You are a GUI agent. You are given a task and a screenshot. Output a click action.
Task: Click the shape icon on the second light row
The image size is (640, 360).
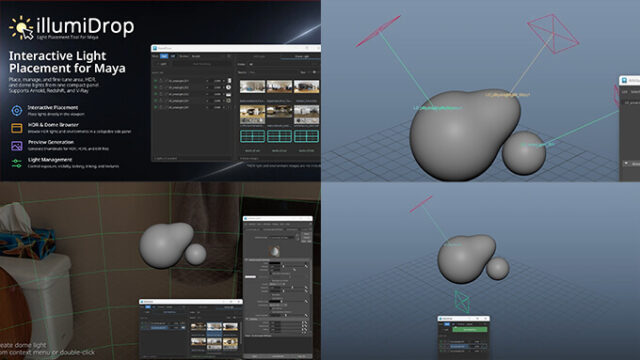click(229, 87)
